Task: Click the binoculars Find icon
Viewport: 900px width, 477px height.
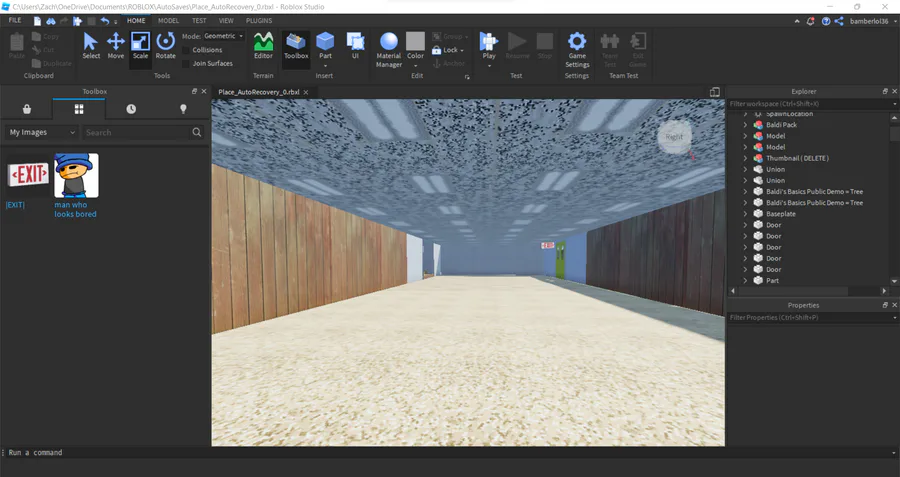Action: click(x=51, y=21)
